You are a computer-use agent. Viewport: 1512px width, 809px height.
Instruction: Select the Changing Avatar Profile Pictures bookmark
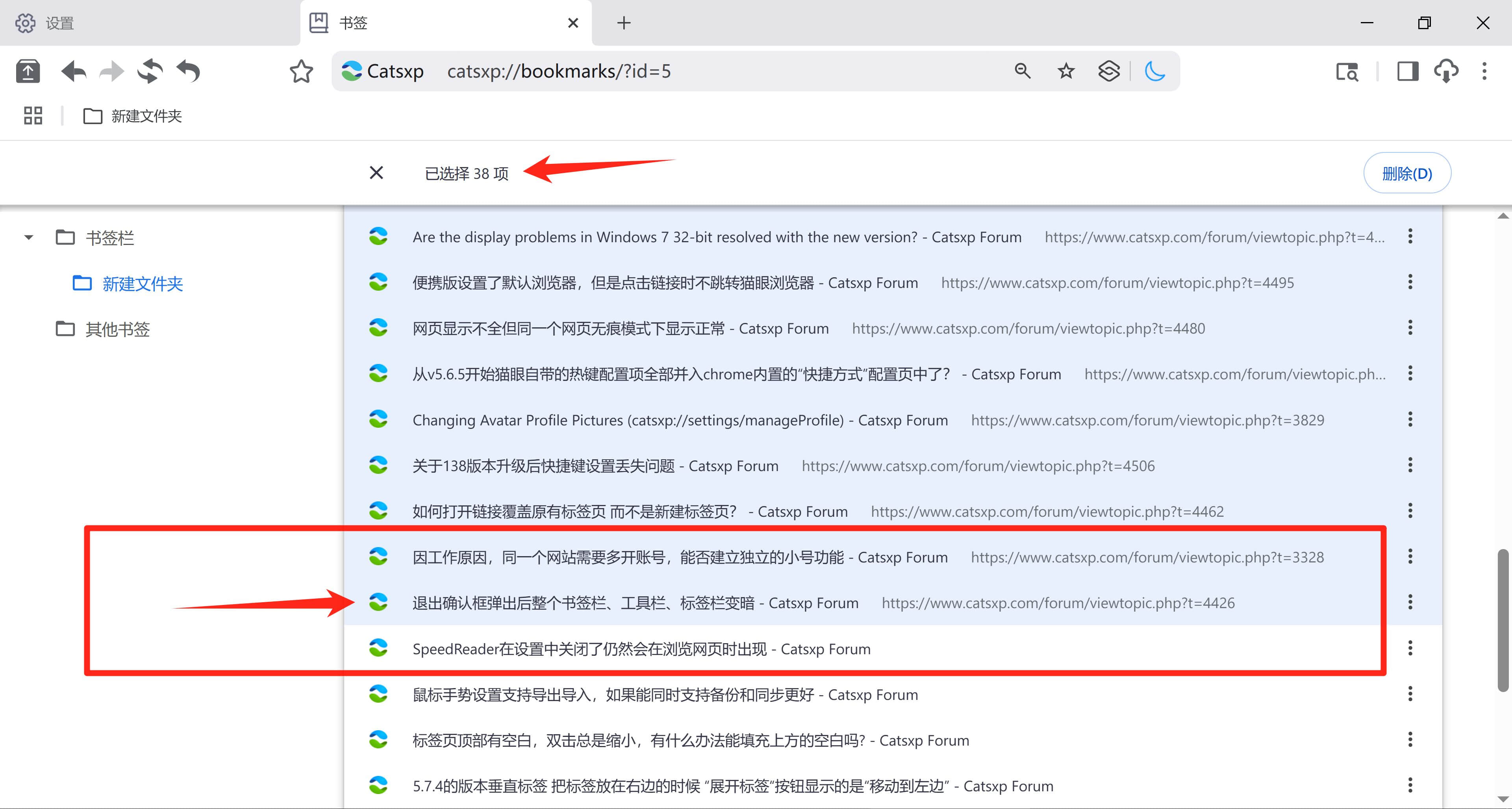point(892,420)
